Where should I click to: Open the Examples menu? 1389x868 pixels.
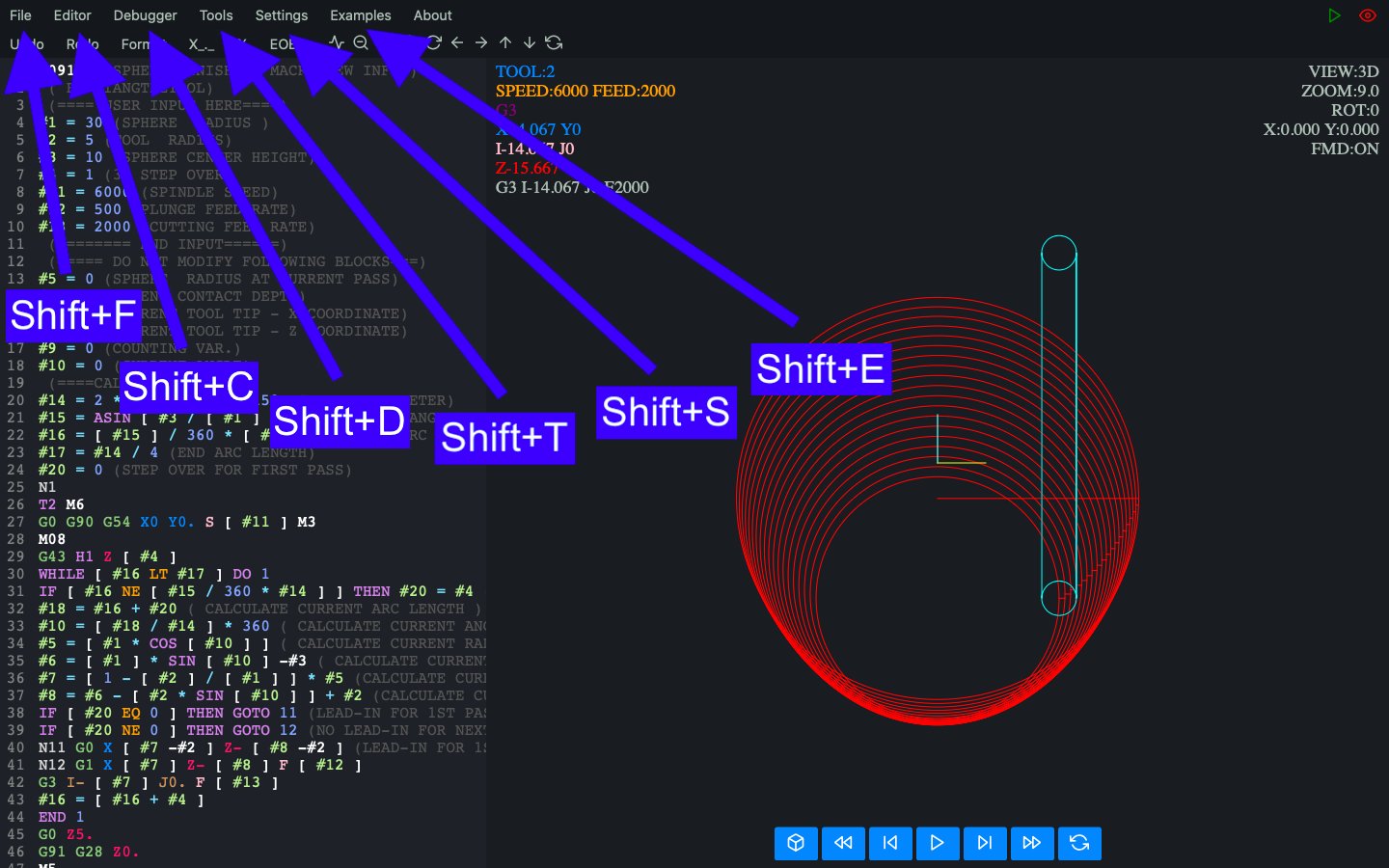pos(361,15)
